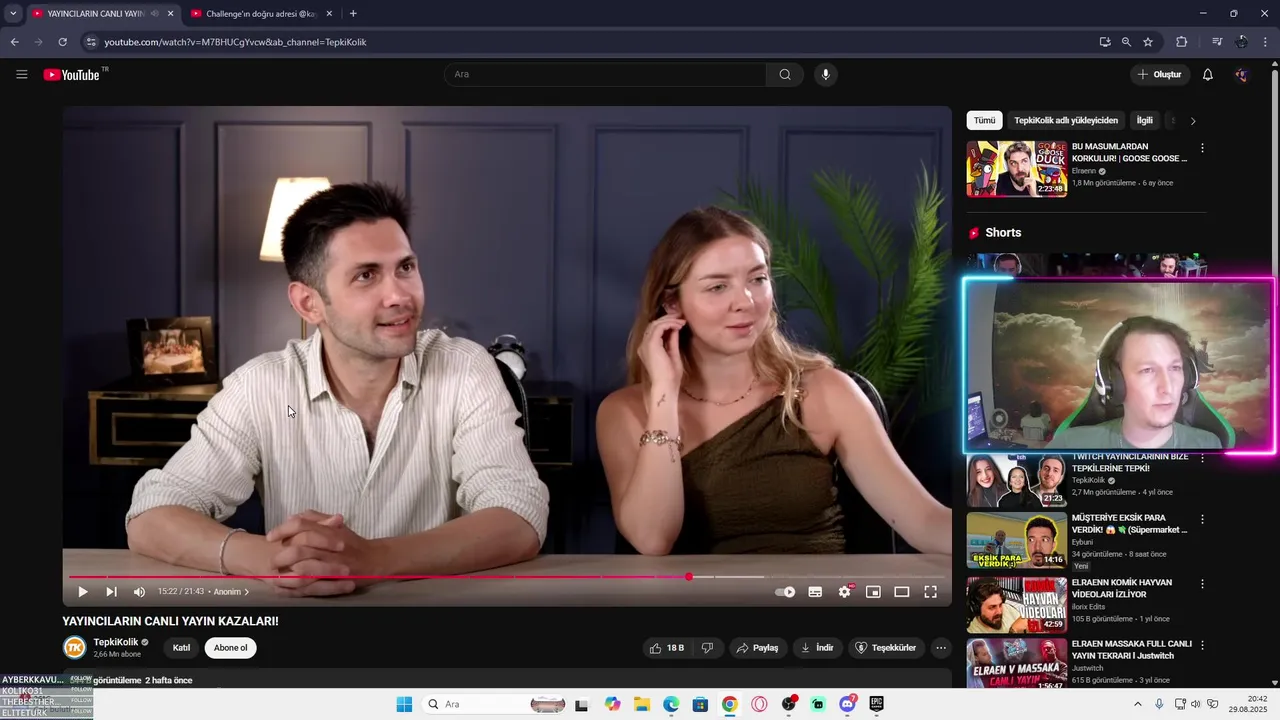Switch to miniplayer mode
The image size is (1280, 720).
[x=873, y=592]
